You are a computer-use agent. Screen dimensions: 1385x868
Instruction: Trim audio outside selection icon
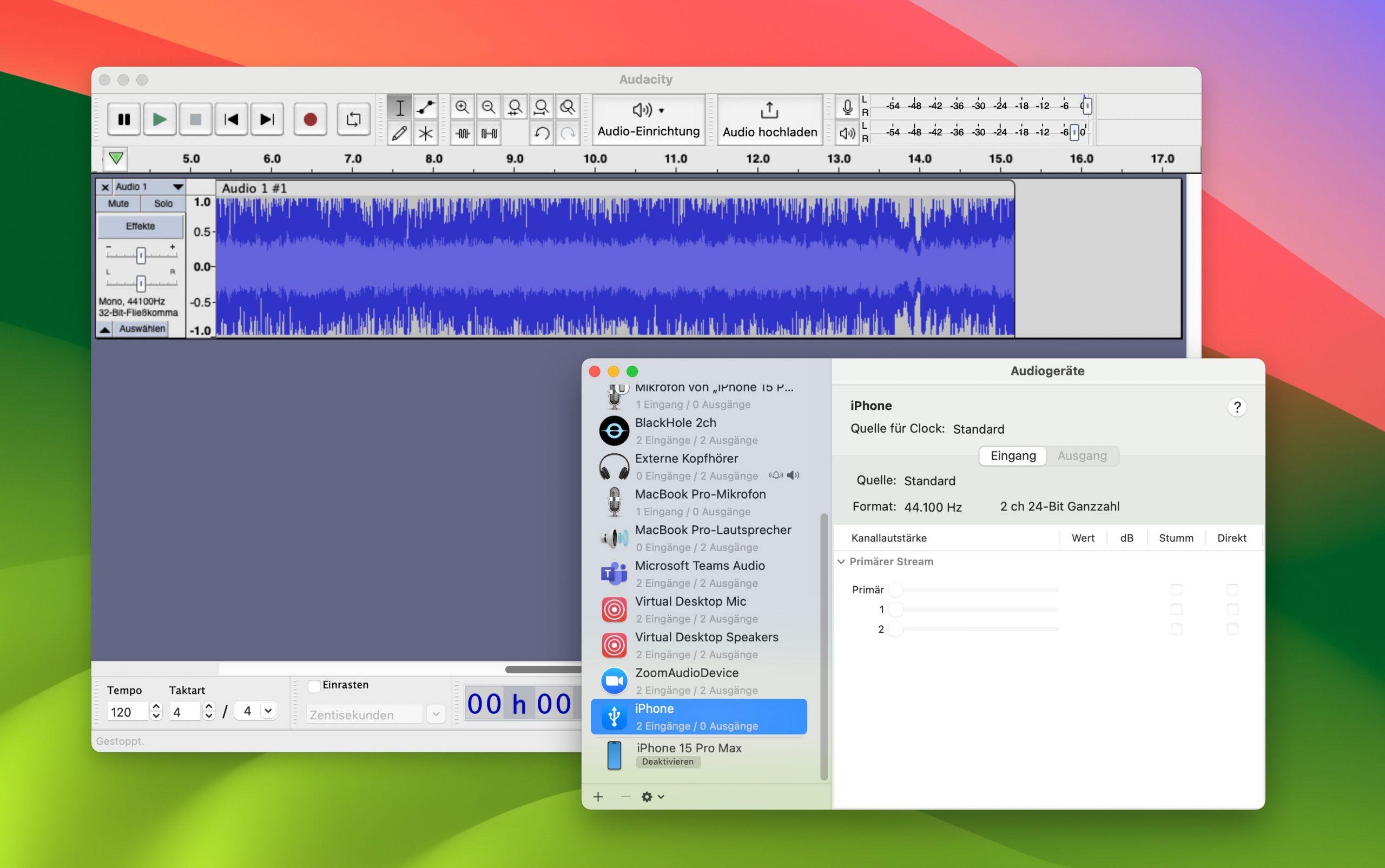tap(462, 133)
